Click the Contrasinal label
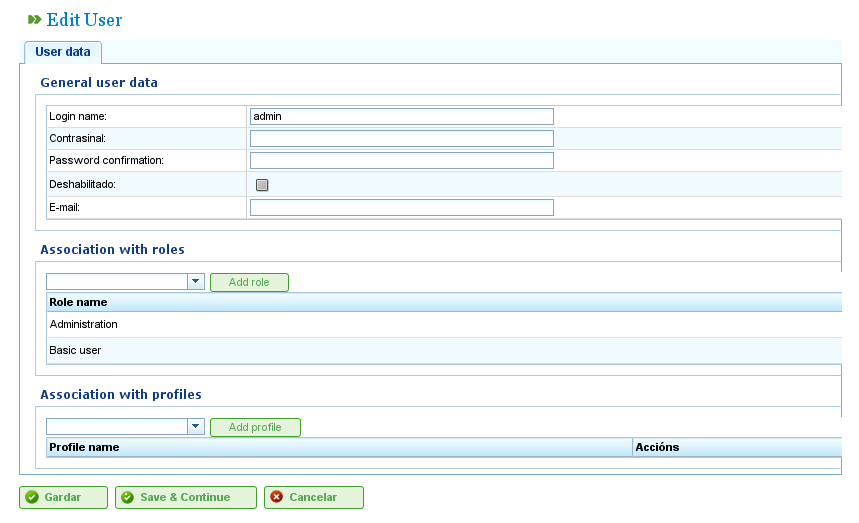859x523 pixels. click(x=77, y=139)
